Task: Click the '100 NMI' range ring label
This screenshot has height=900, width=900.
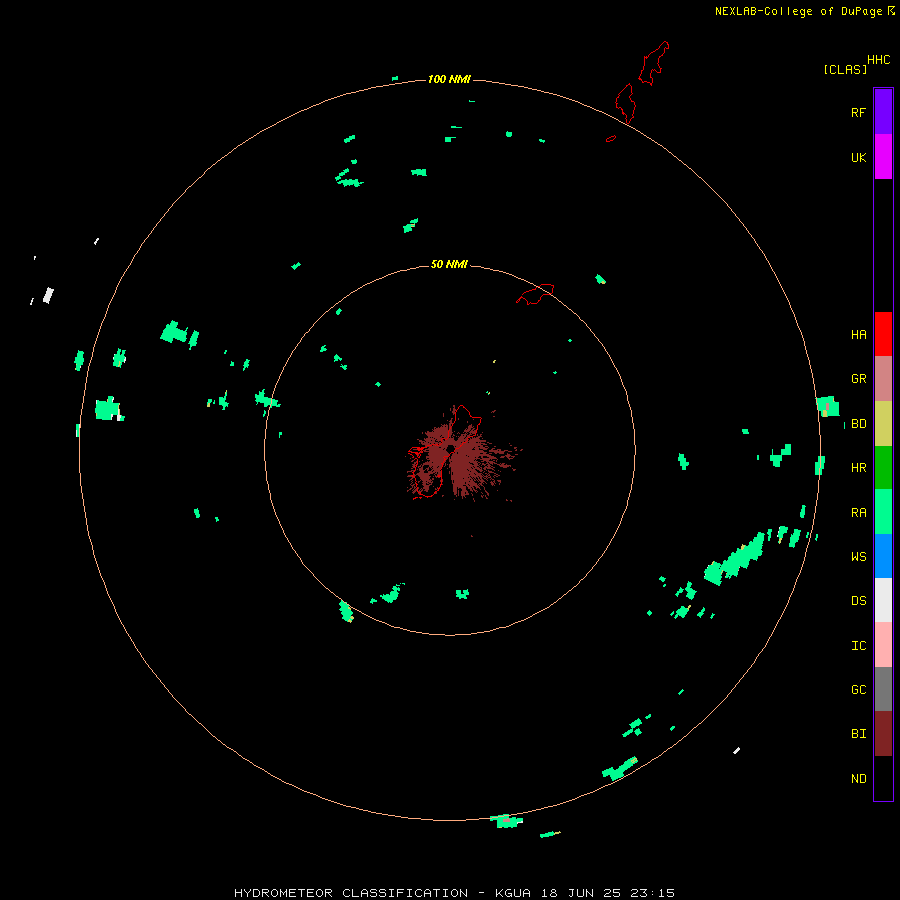Action: pyautogui.click(x=449, y=79)
